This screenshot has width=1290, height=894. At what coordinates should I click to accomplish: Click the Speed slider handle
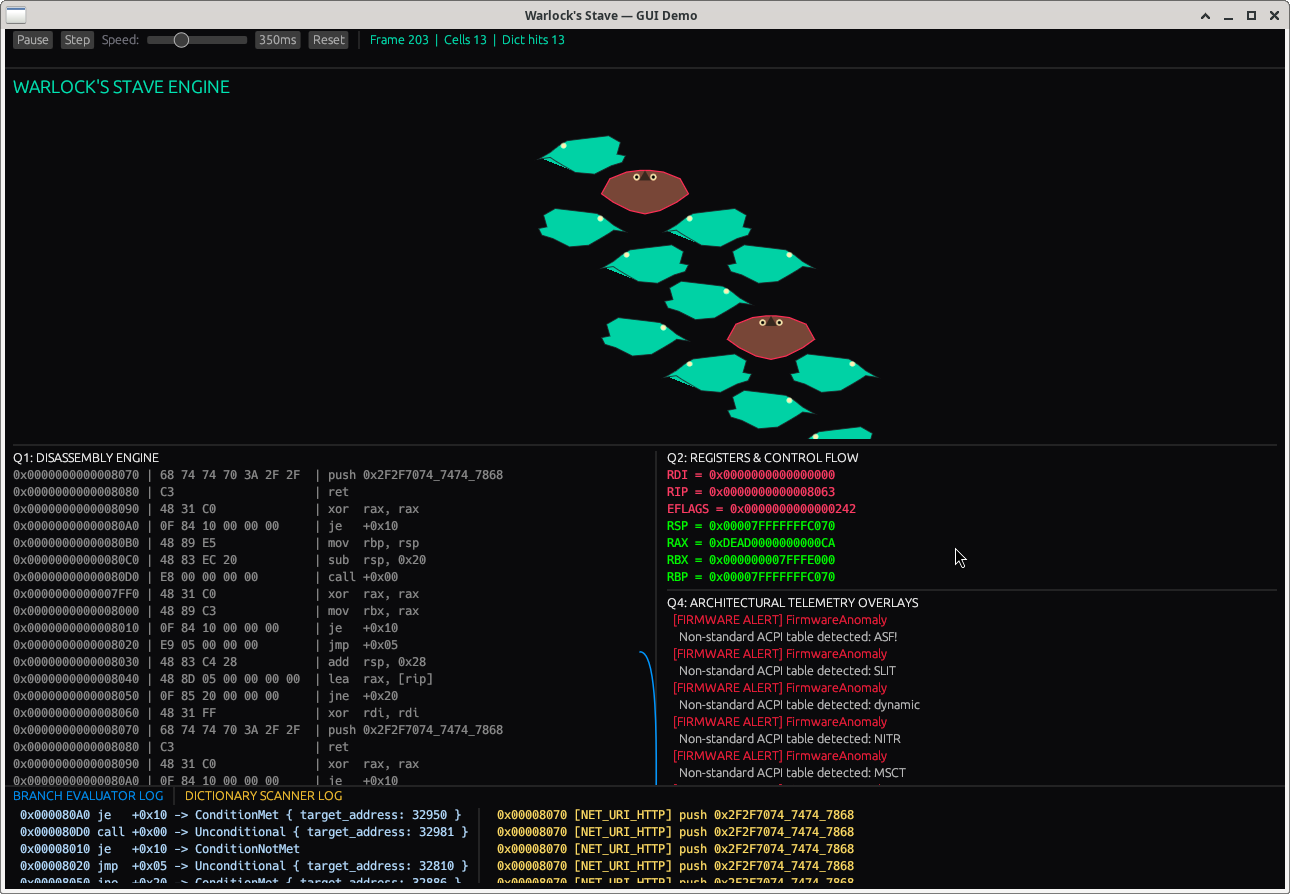(181, 40)
